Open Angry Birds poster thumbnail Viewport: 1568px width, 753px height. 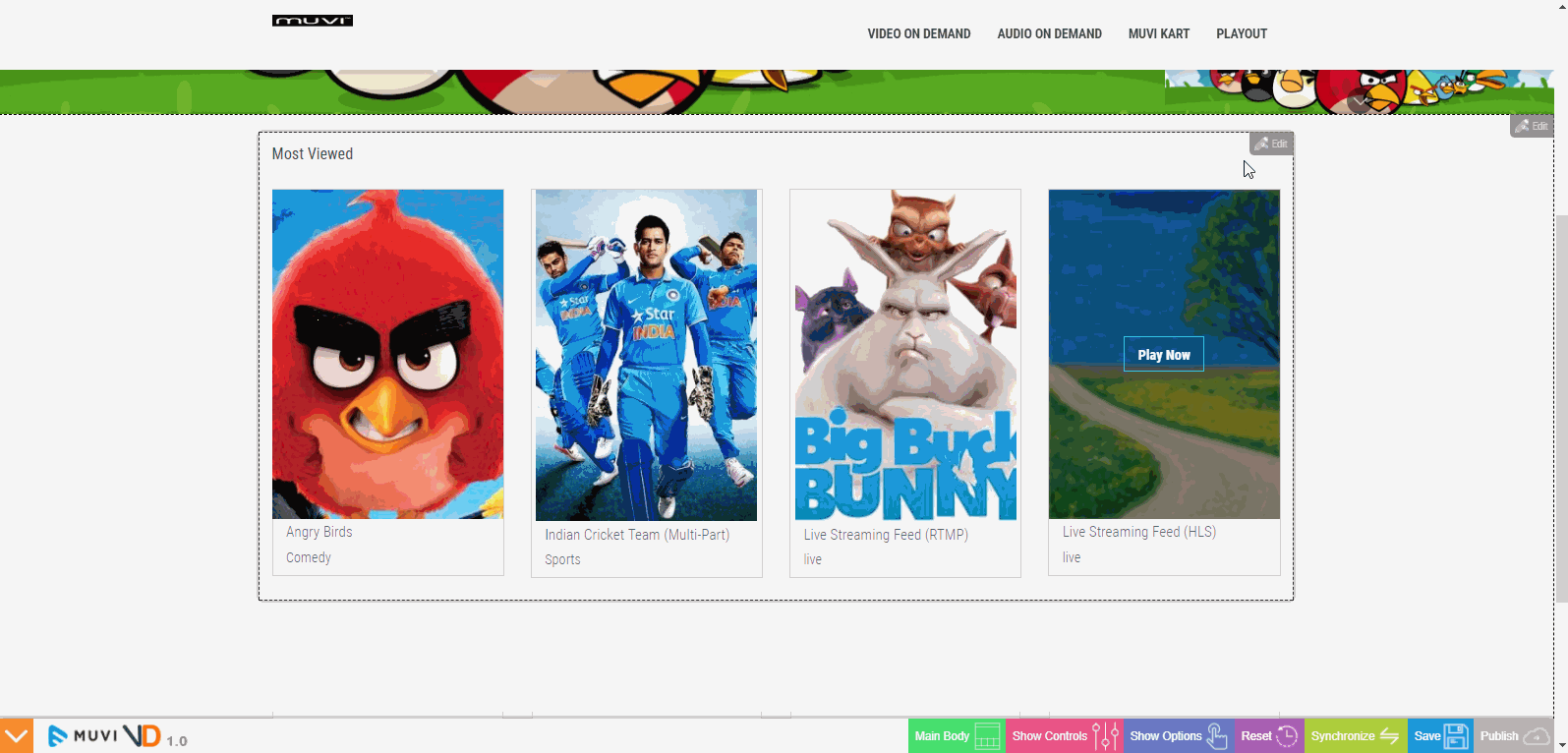[387, 354]
